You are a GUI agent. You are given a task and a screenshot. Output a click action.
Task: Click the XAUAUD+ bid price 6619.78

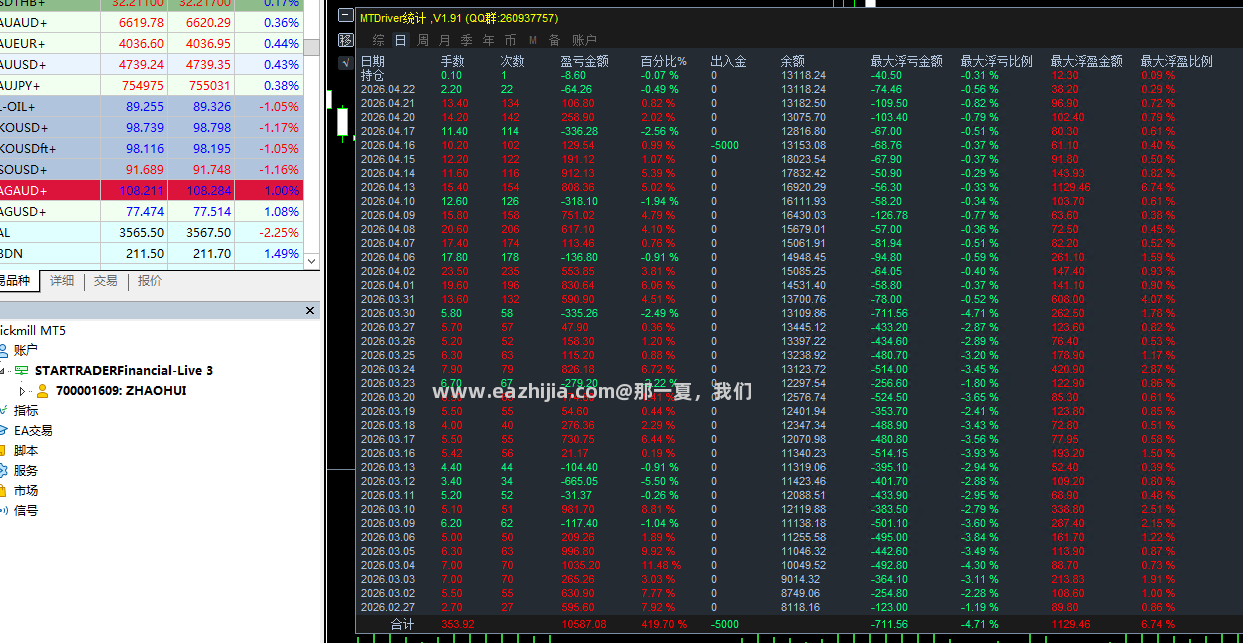[141, 22]
